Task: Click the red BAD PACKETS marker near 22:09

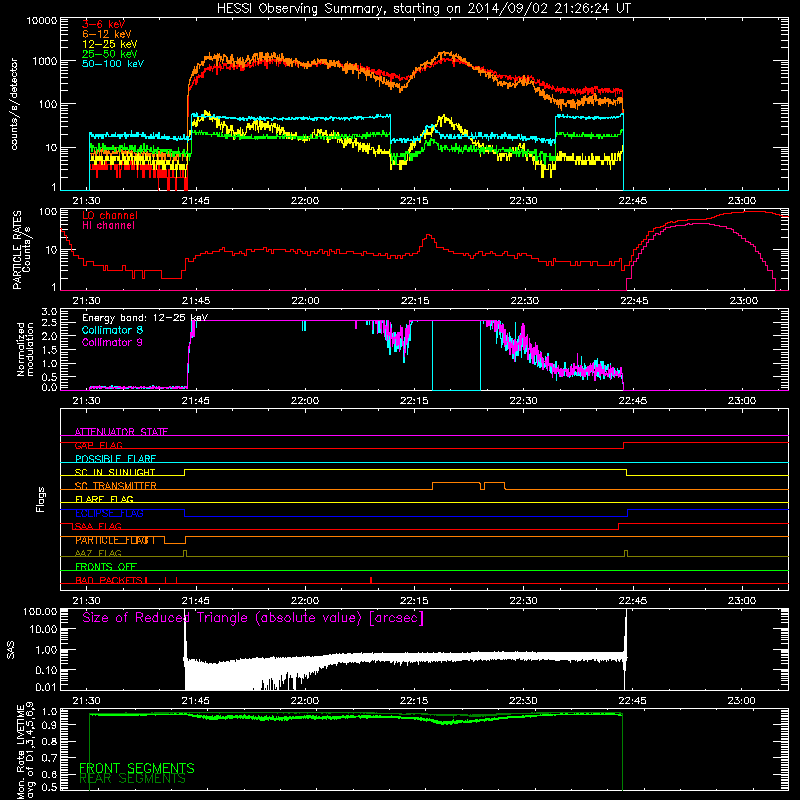Action: (x=371, y=580)
